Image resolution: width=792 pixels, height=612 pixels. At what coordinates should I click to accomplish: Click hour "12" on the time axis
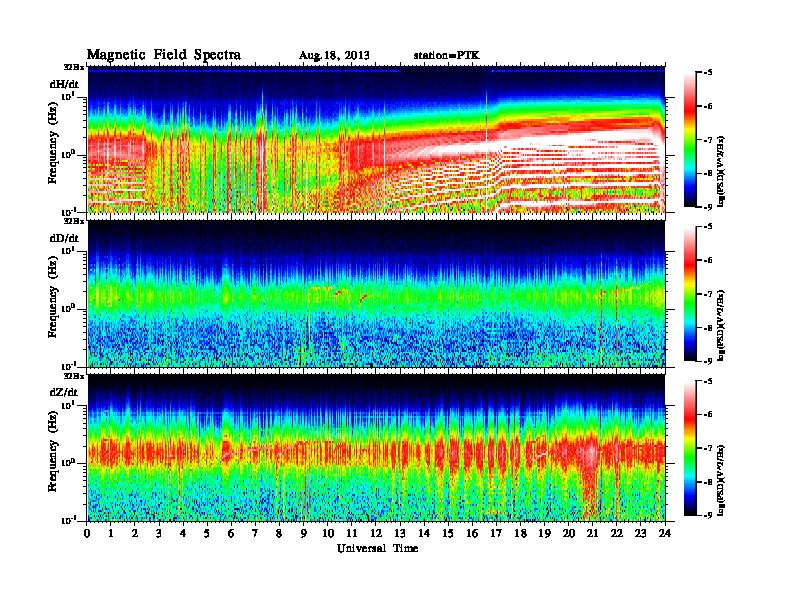pyautogui.click(x=376, y=533)
